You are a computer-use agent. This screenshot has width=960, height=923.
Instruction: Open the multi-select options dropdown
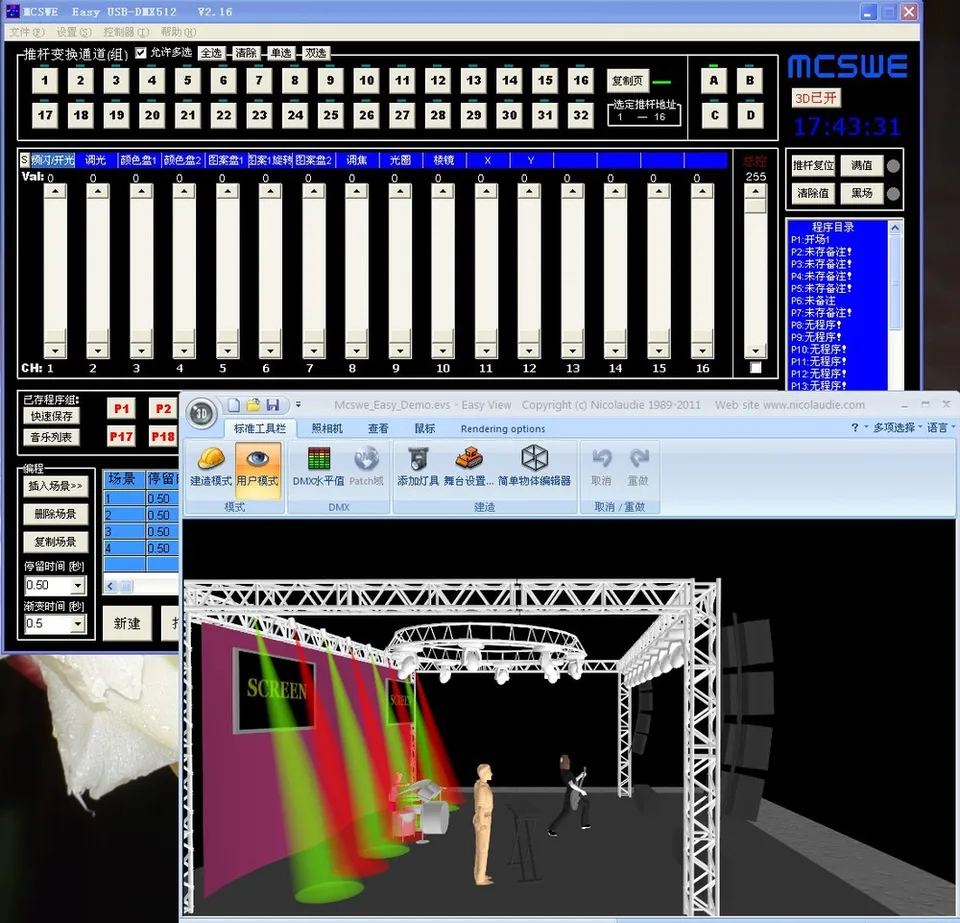point(898,427)
